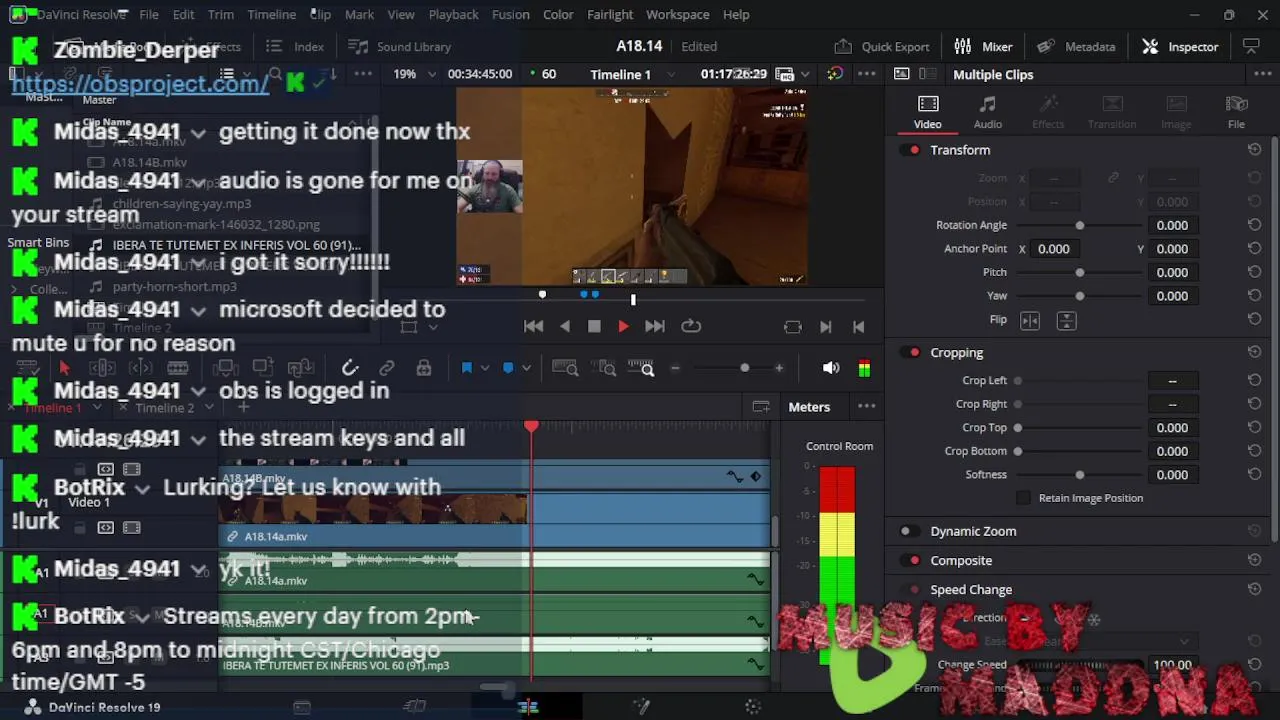
Task: Open the Inspector options three-dot menu
Action: (1263, 75)
